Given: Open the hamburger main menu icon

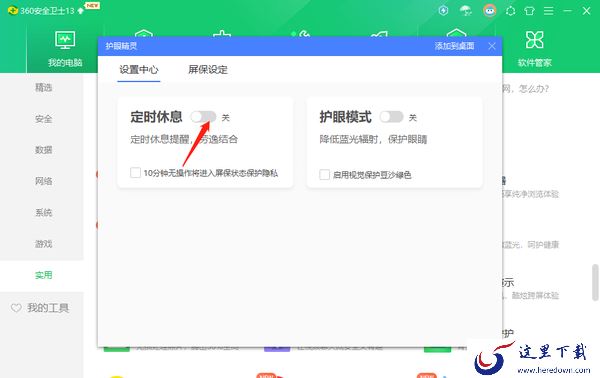Looking at the screenshot, I should coord(549,11).
